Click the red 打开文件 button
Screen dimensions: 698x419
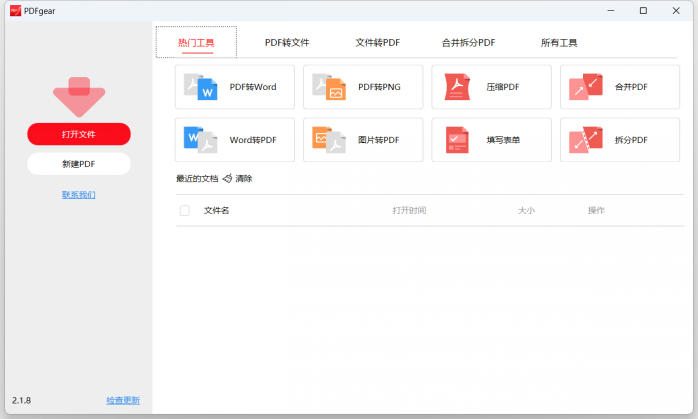(79, 134)
